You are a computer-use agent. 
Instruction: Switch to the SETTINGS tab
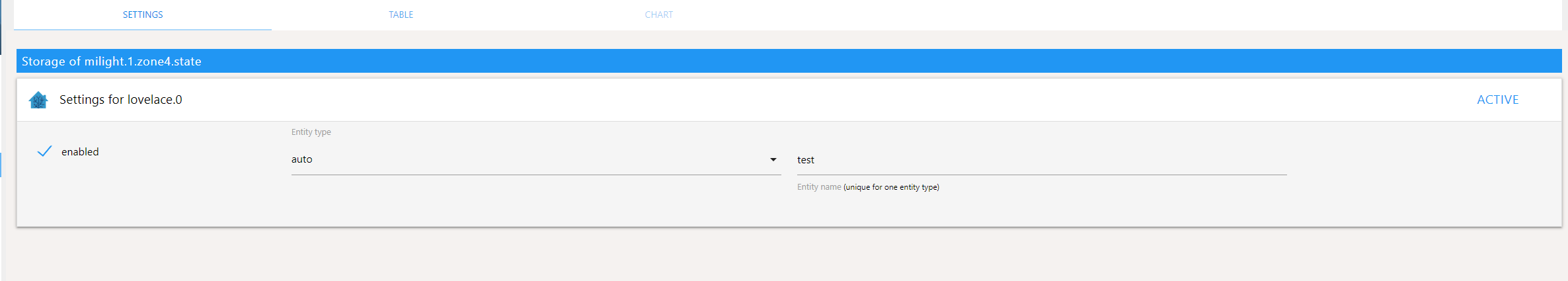143,15
